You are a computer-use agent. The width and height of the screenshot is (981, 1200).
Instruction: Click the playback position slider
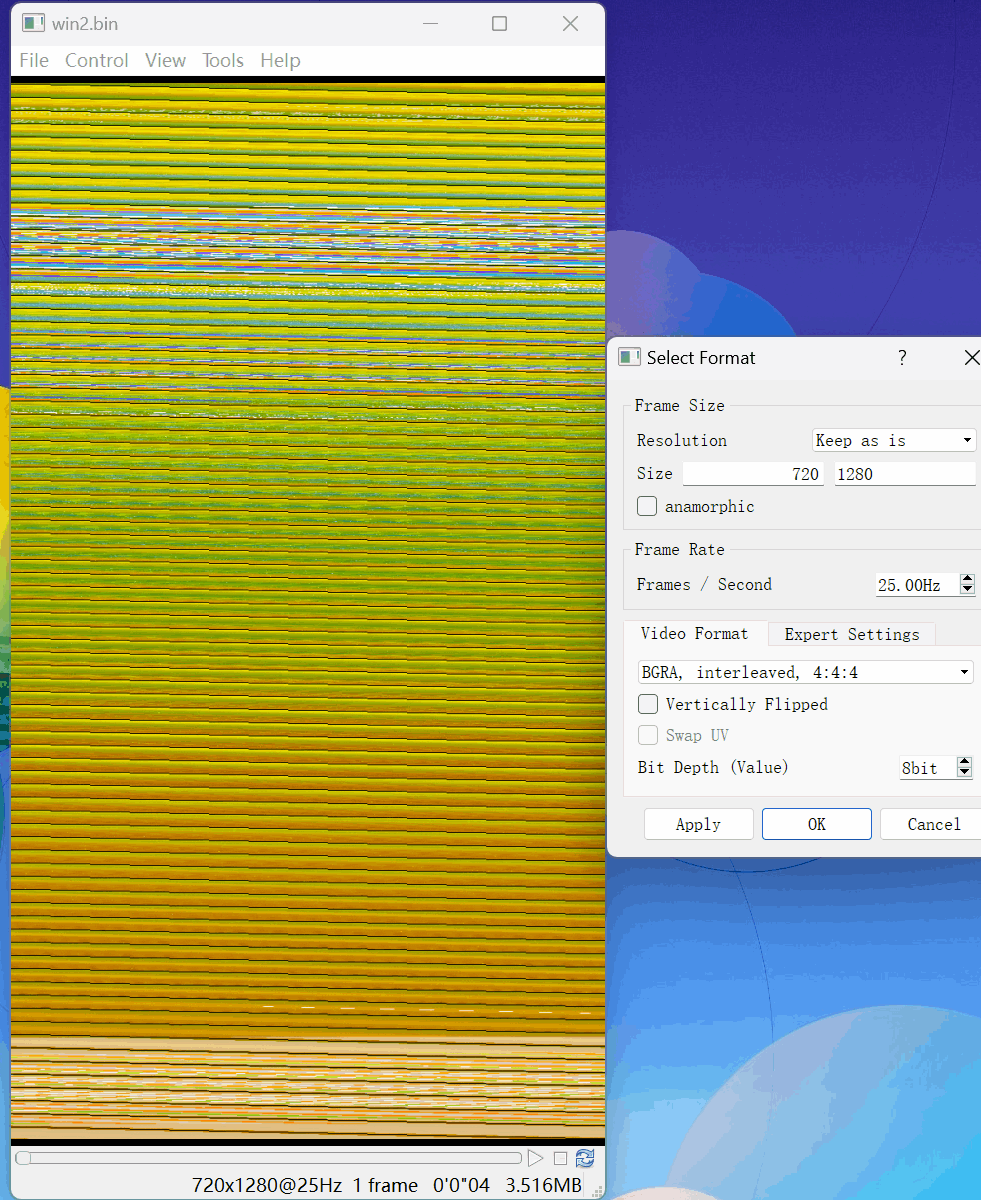[x=268, y=1158]
